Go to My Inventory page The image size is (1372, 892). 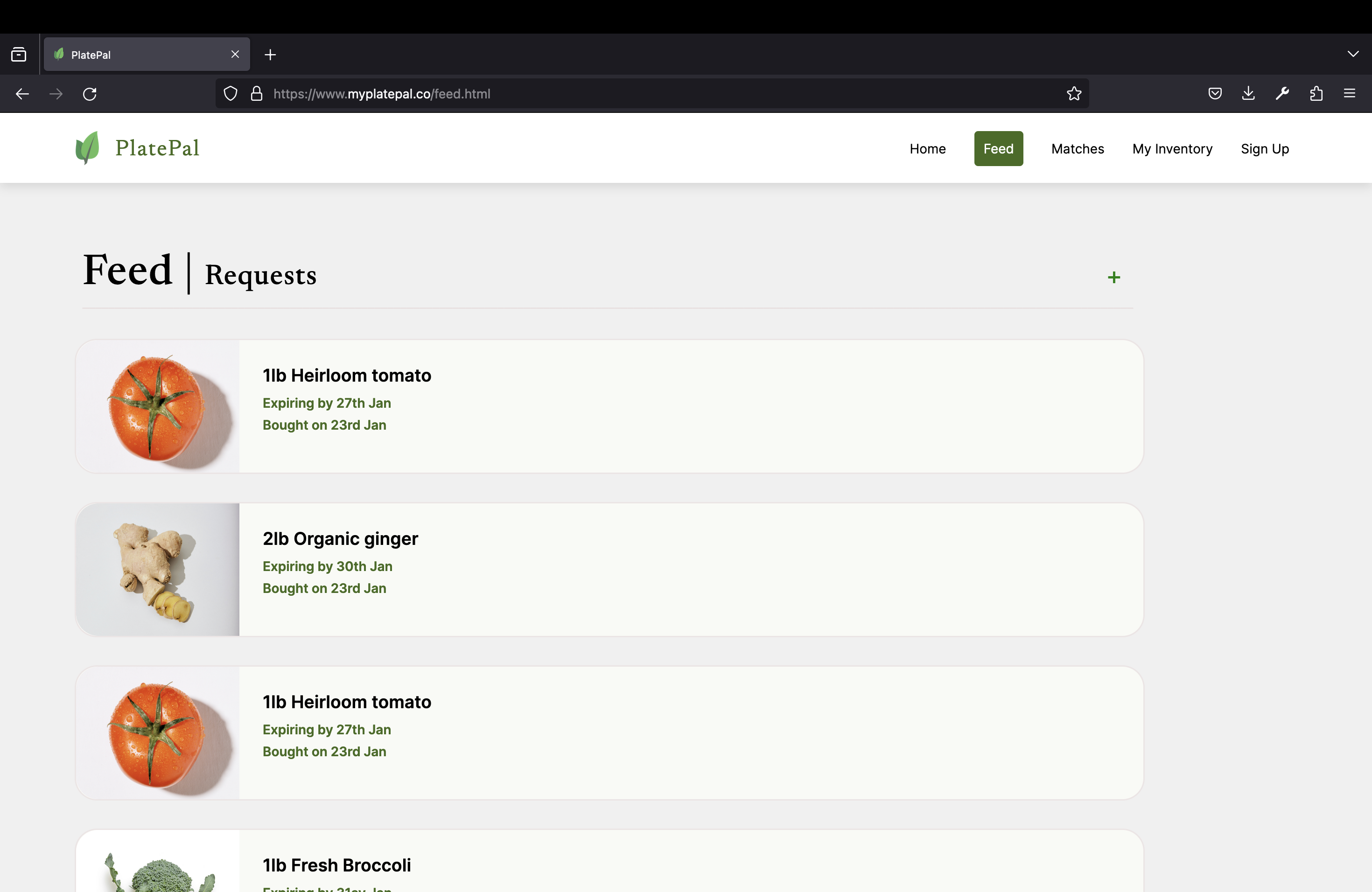[1172, 149]
